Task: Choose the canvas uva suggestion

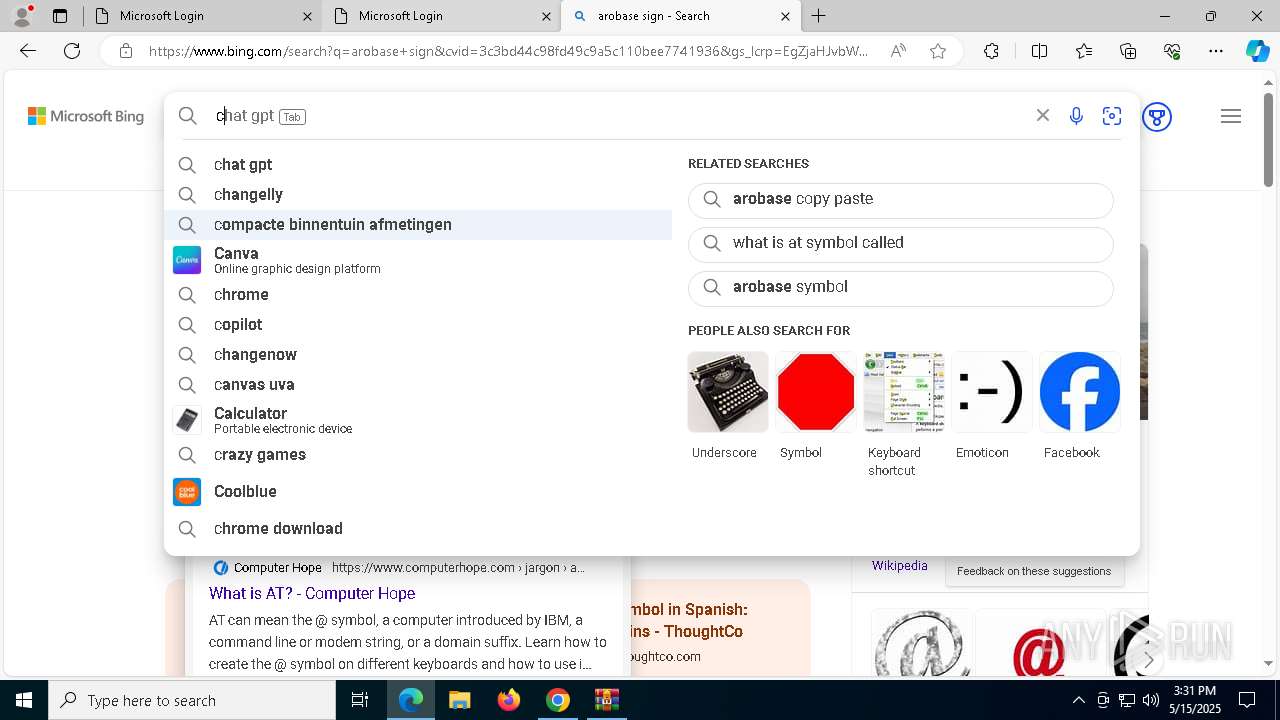Action: 418,384
